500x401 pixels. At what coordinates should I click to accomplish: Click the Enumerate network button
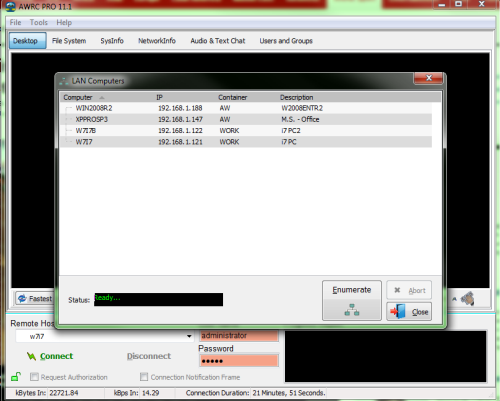352,300
